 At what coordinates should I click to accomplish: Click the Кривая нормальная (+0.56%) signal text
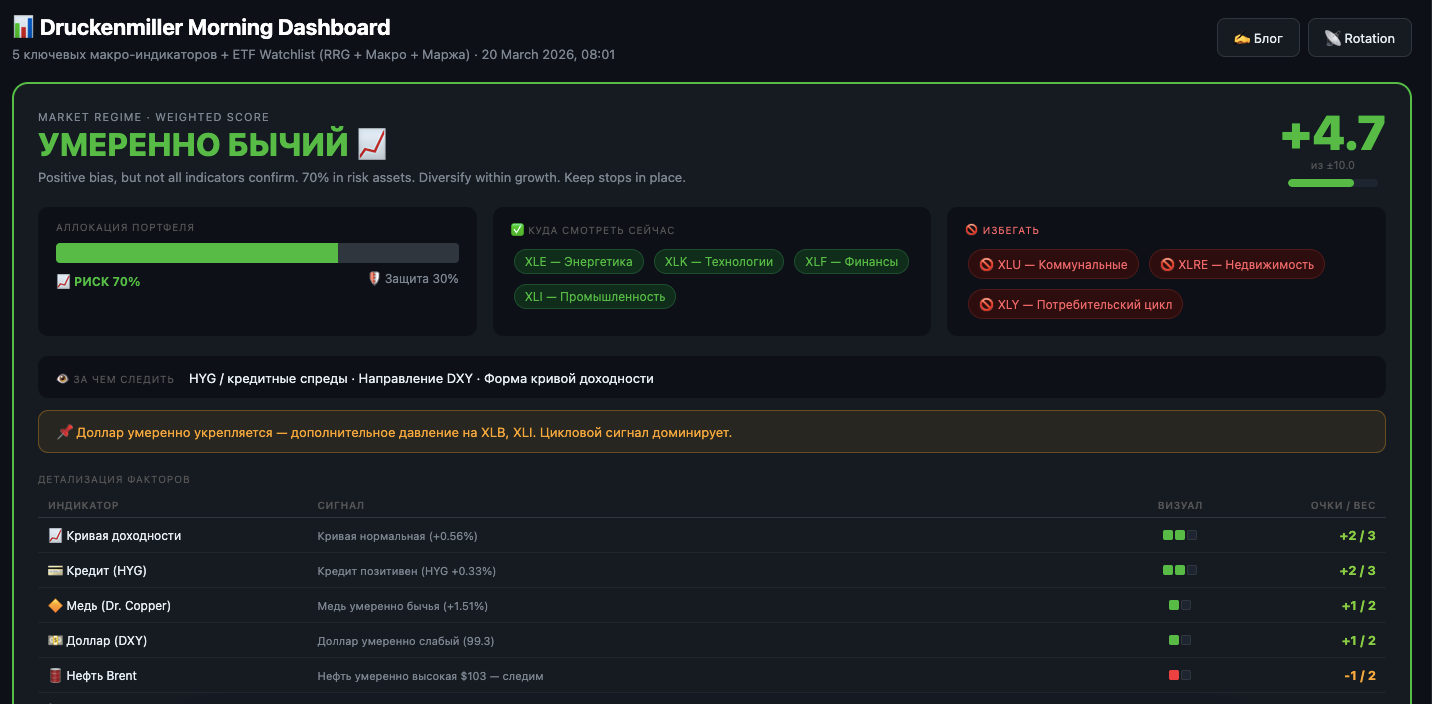[x=397, y=536]
